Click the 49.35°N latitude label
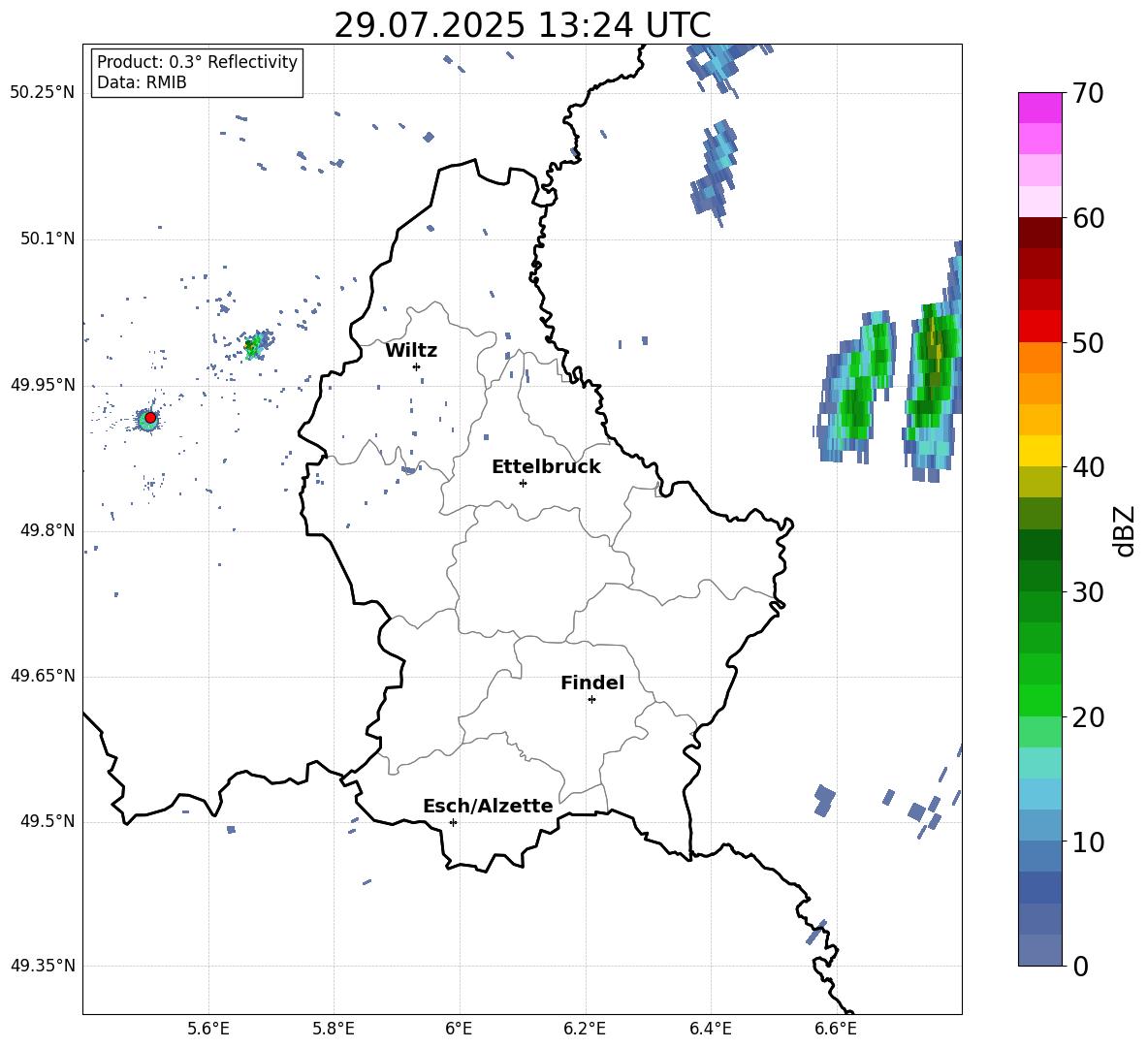 click(43, 966)
